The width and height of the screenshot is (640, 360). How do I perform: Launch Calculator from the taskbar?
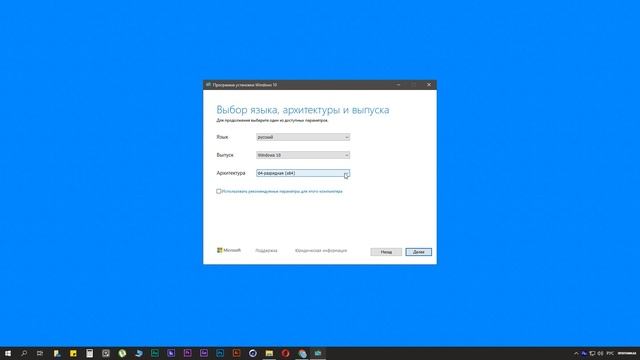89,353
